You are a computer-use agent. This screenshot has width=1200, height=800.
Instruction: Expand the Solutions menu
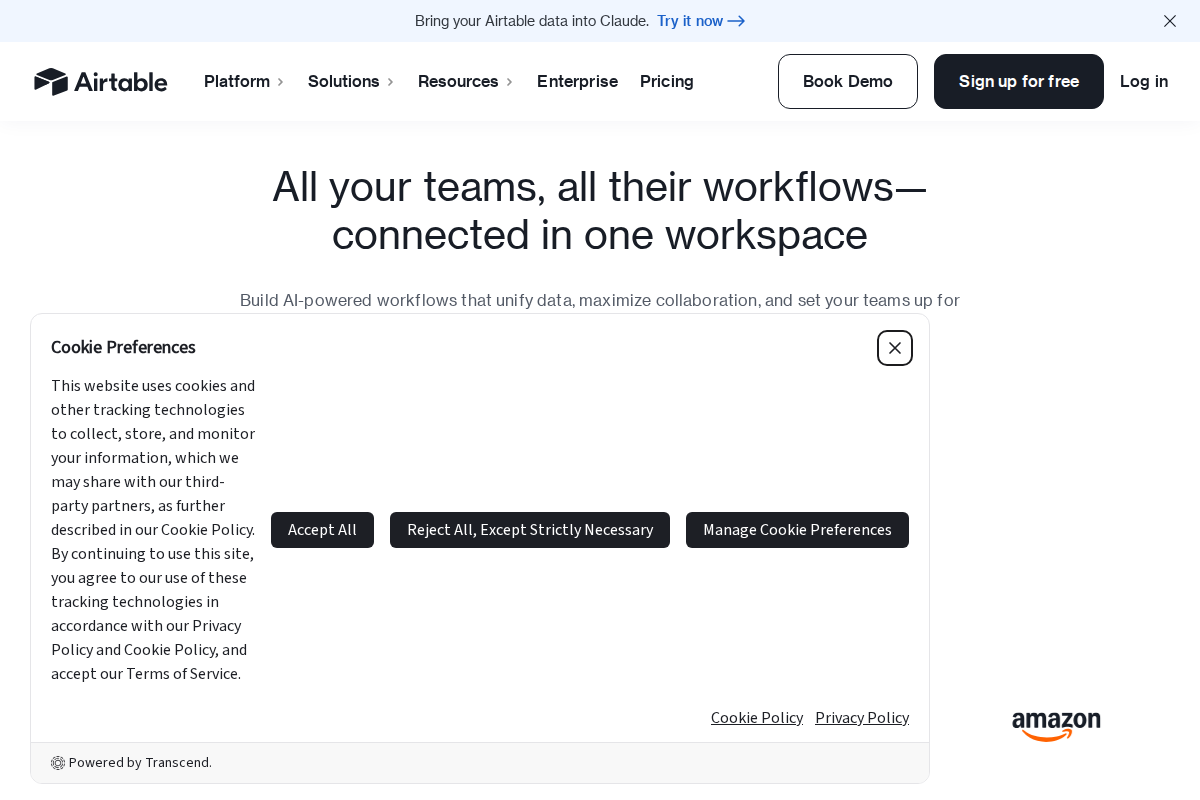pyautogui.click(x=351, y=82)
